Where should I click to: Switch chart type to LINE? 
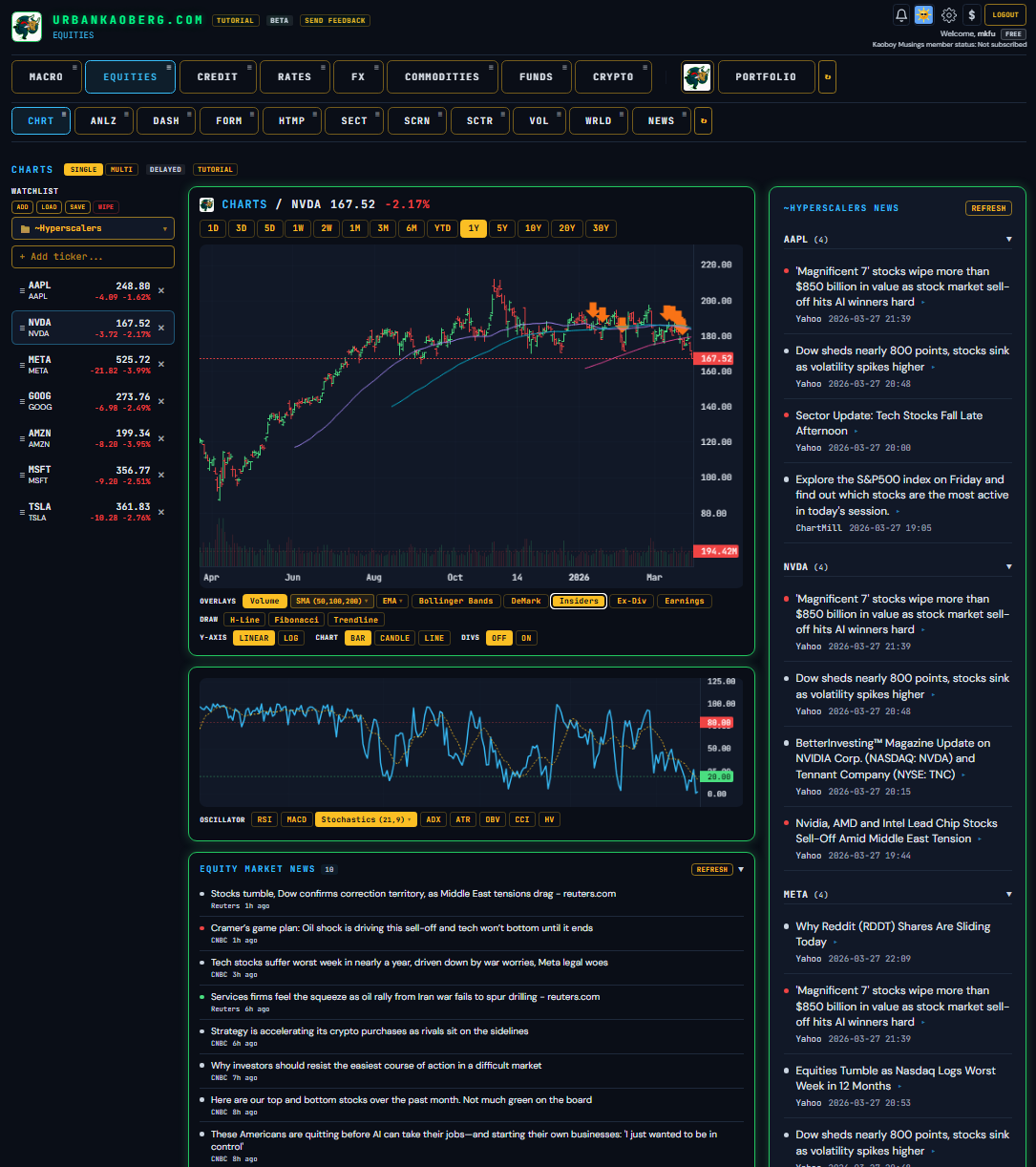(434, 638)
